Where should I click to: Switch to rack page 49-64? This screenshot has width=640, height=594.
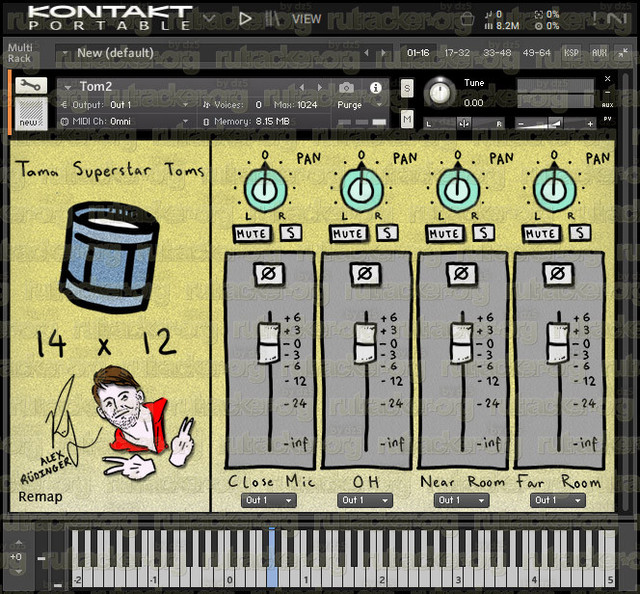(536, 53)
